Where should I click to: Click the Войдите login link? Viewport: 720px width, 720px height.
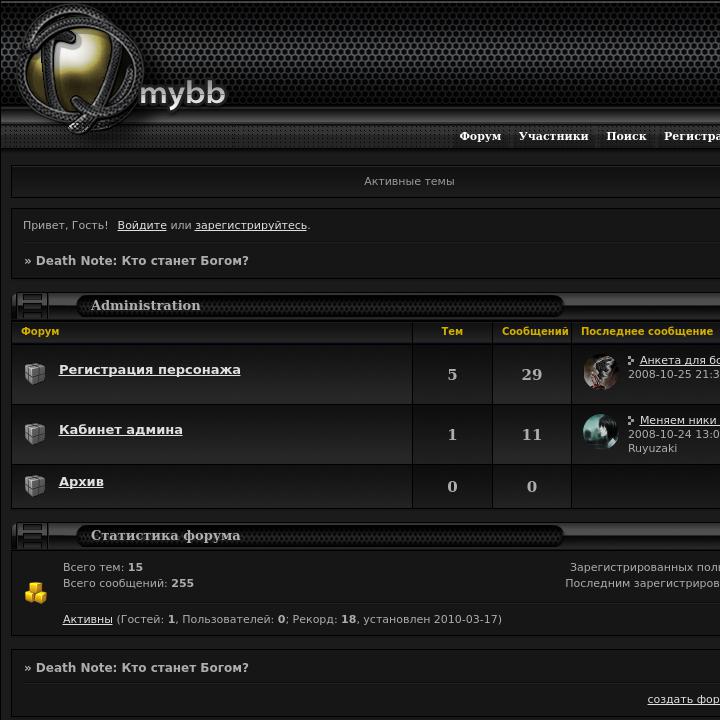tap(142, 225)
